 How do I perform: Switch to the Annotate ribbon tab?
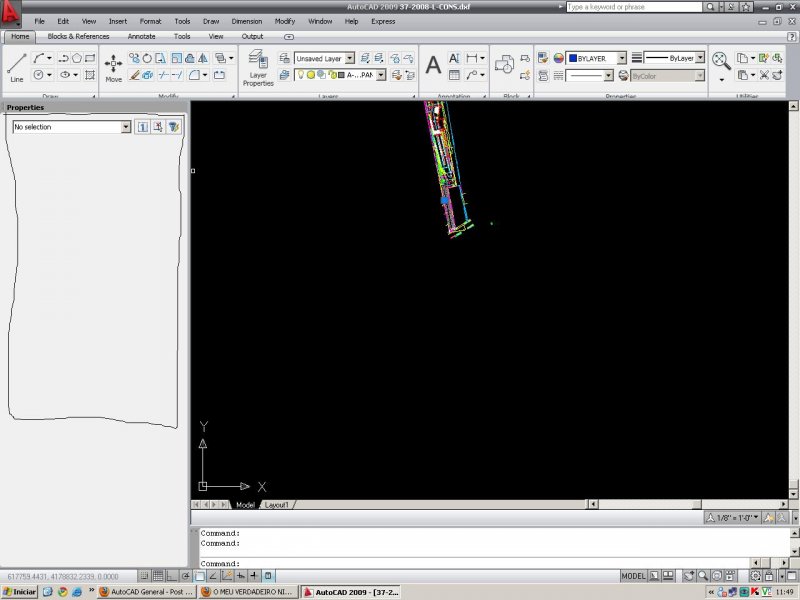tap(141, 36)
